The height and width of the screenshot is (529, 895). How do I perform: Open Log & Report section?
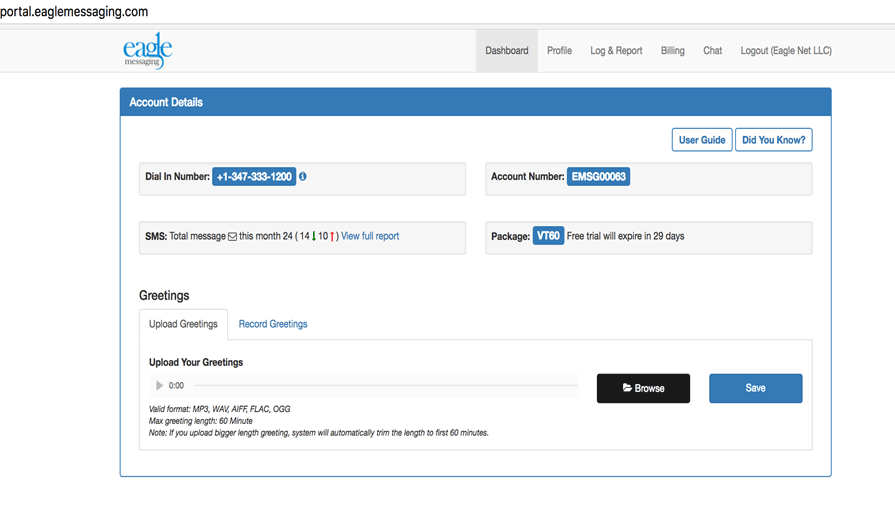tap(616, 51)
